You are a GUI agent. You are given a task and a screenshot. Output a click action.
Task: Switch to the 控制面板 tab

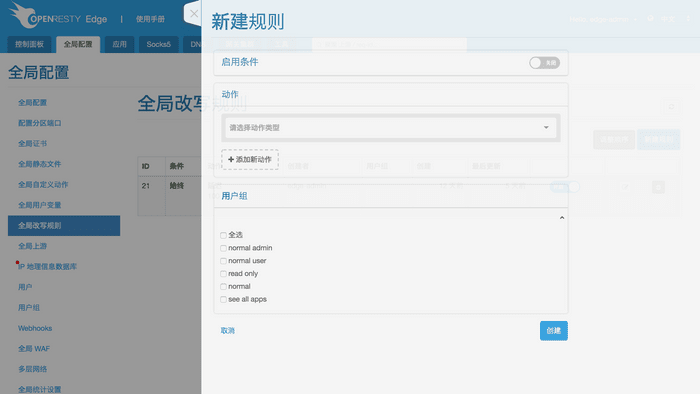[x=29, y=44]
